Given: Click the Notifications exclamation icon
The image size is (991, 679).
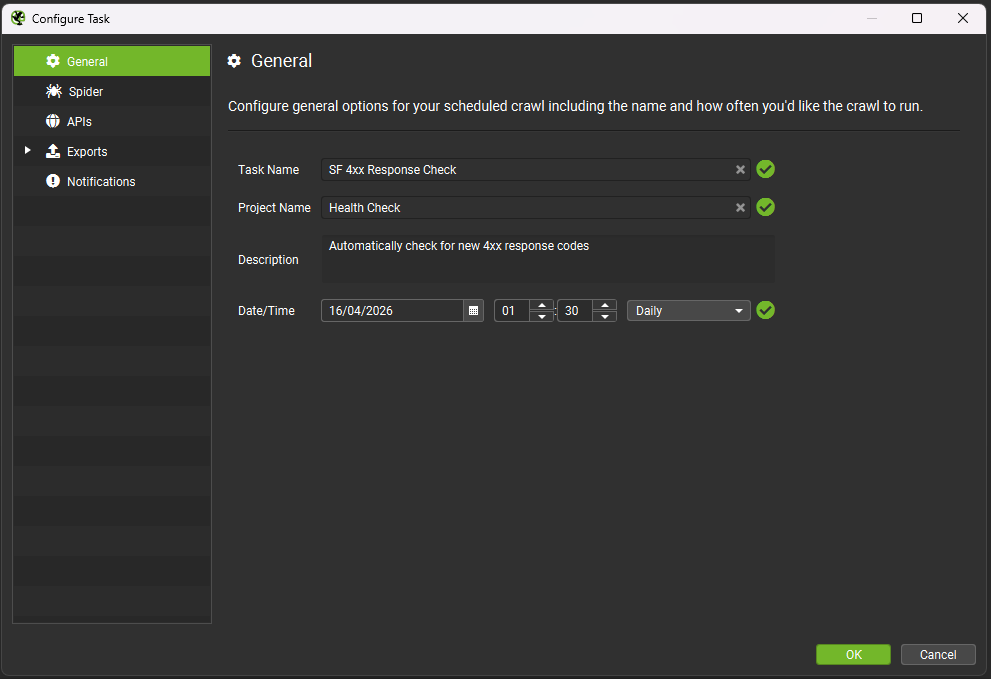Looking at the screenshot, I should 53,181.
